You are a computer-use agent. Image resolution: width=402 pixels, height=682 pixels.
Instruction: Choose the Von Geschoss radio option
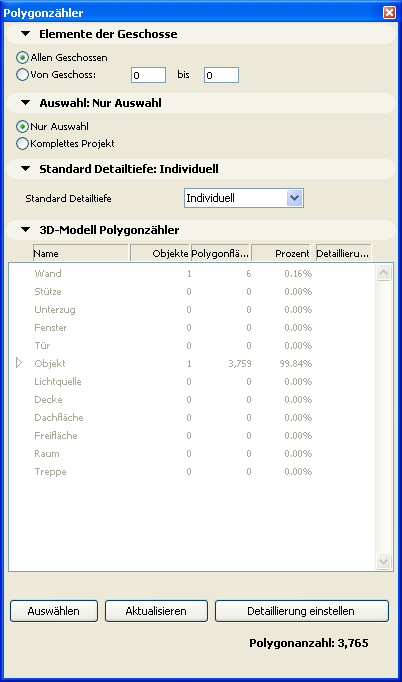point(22,74)
